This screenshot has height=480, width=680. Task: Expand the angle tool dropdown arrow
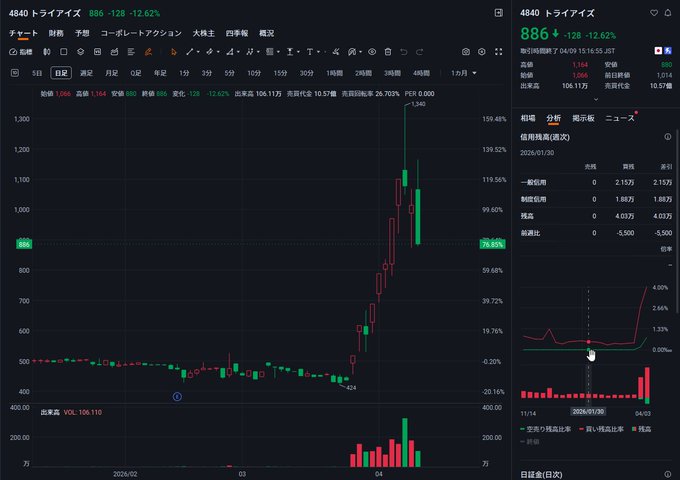[238, 52]
